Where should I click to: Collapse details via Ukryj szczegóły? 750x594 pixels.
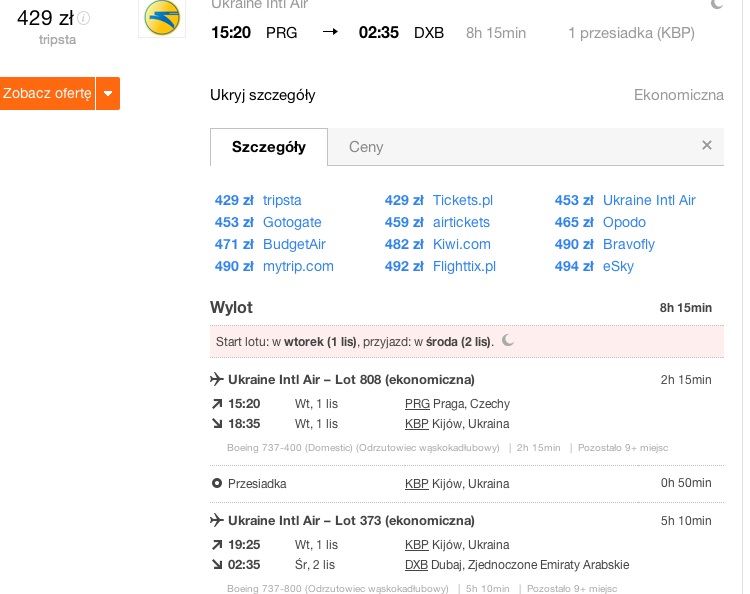[263, 95]
